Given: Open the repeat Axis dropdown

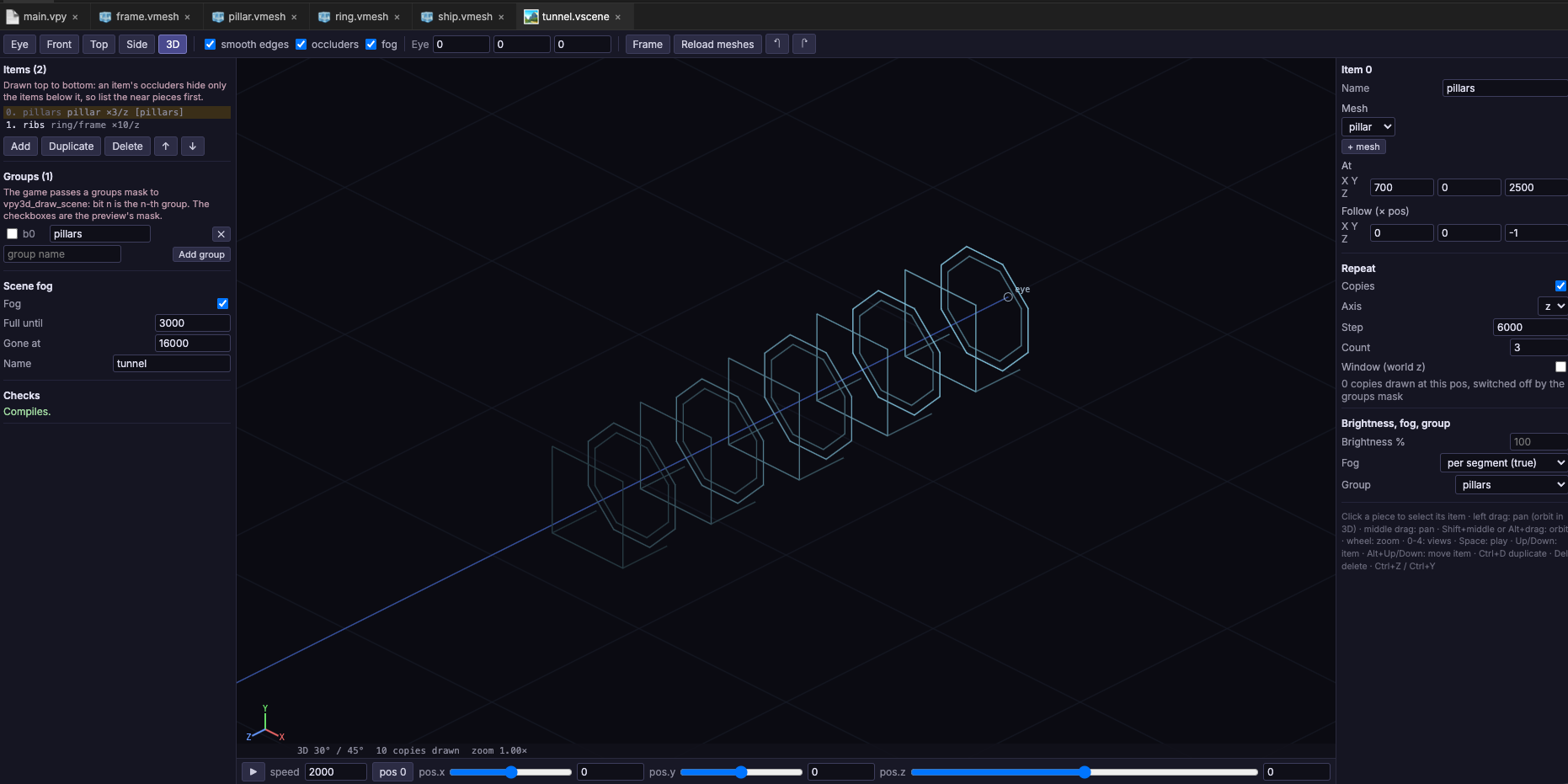Looking at the screenshot, I should [x=1552, y=307].
